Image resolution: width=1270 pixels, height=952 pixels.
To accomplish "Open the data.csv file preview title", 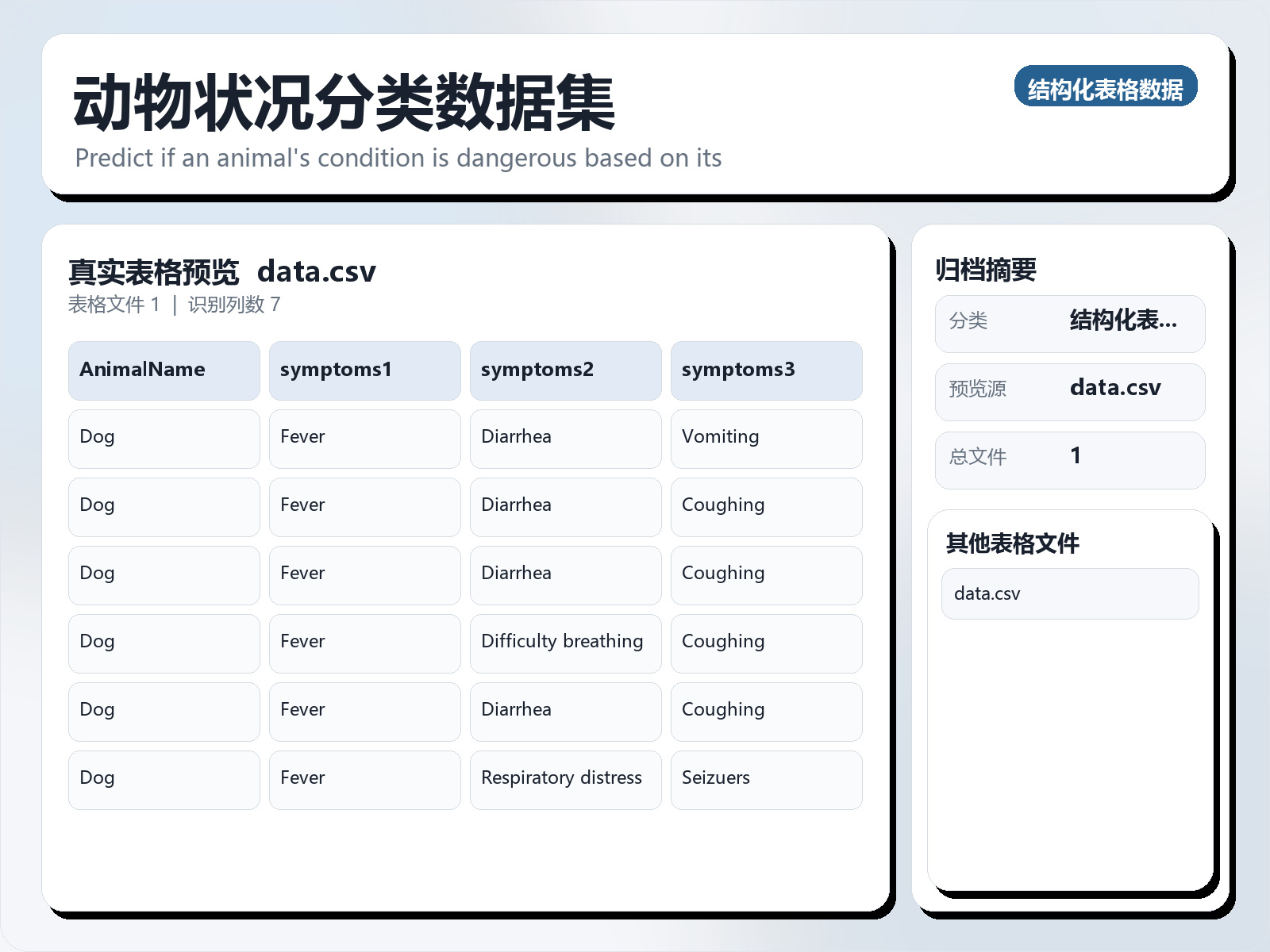I will pyautogui.click(x=317, y=271).
